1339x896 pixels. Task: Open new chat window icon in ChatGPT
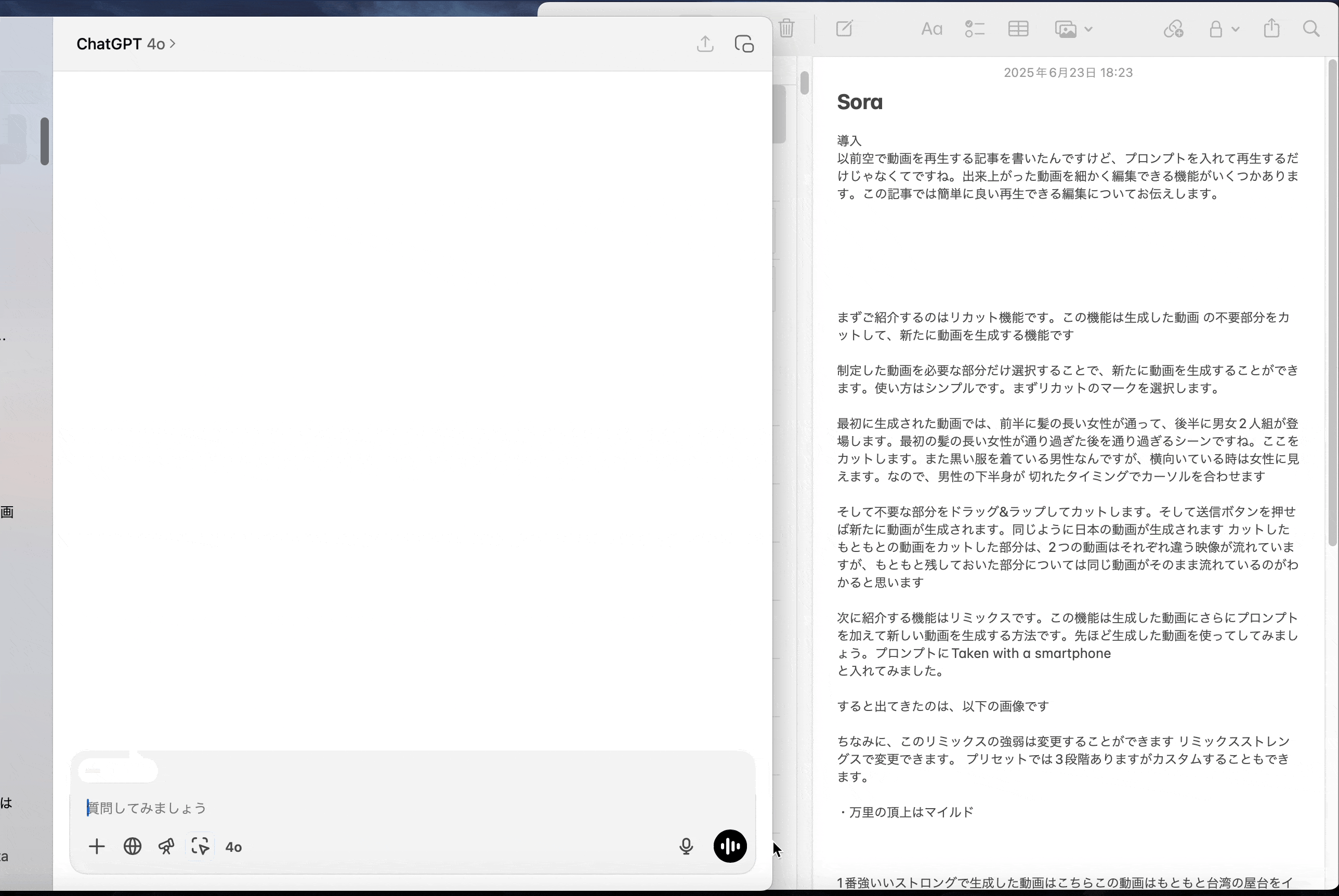[x=744, y=44]
